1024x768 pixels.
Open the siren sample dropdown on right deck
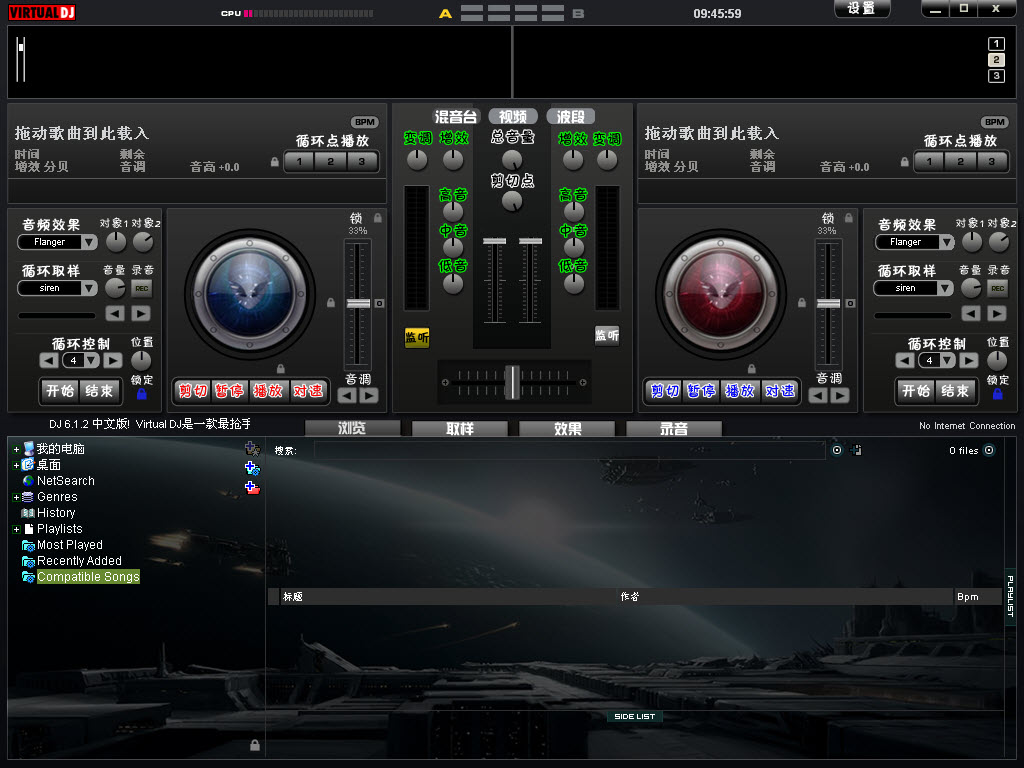tap(911, 288)
